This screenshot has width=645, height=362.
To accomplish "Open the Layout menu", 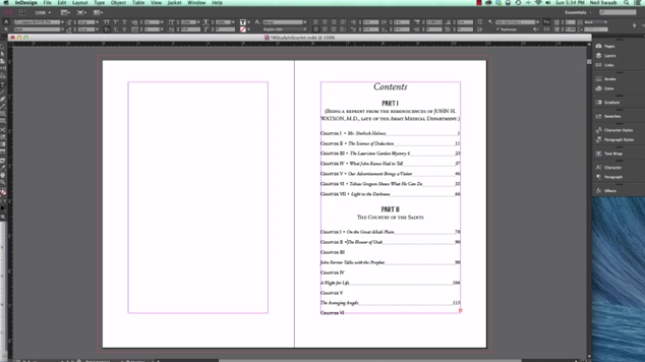I will tap(80, 3).
